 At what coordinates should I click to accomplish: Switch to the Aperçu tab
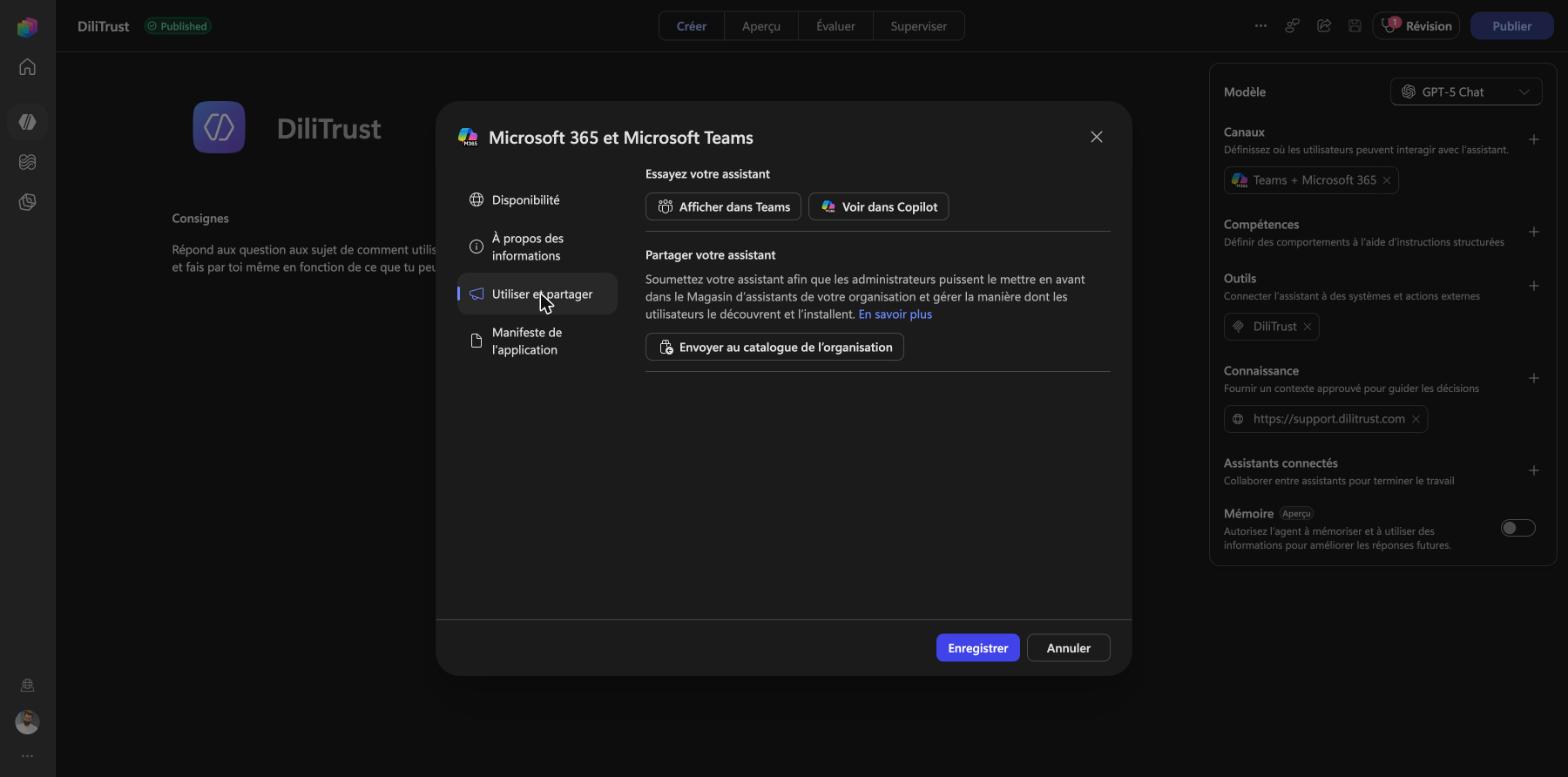[x=761, y=26]
